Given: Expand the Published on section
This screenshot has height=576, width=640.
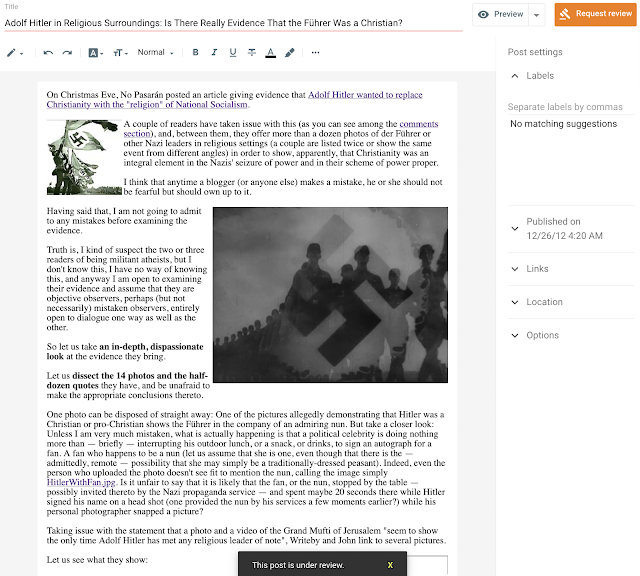Looking at the screenshot, I should 515,229.
